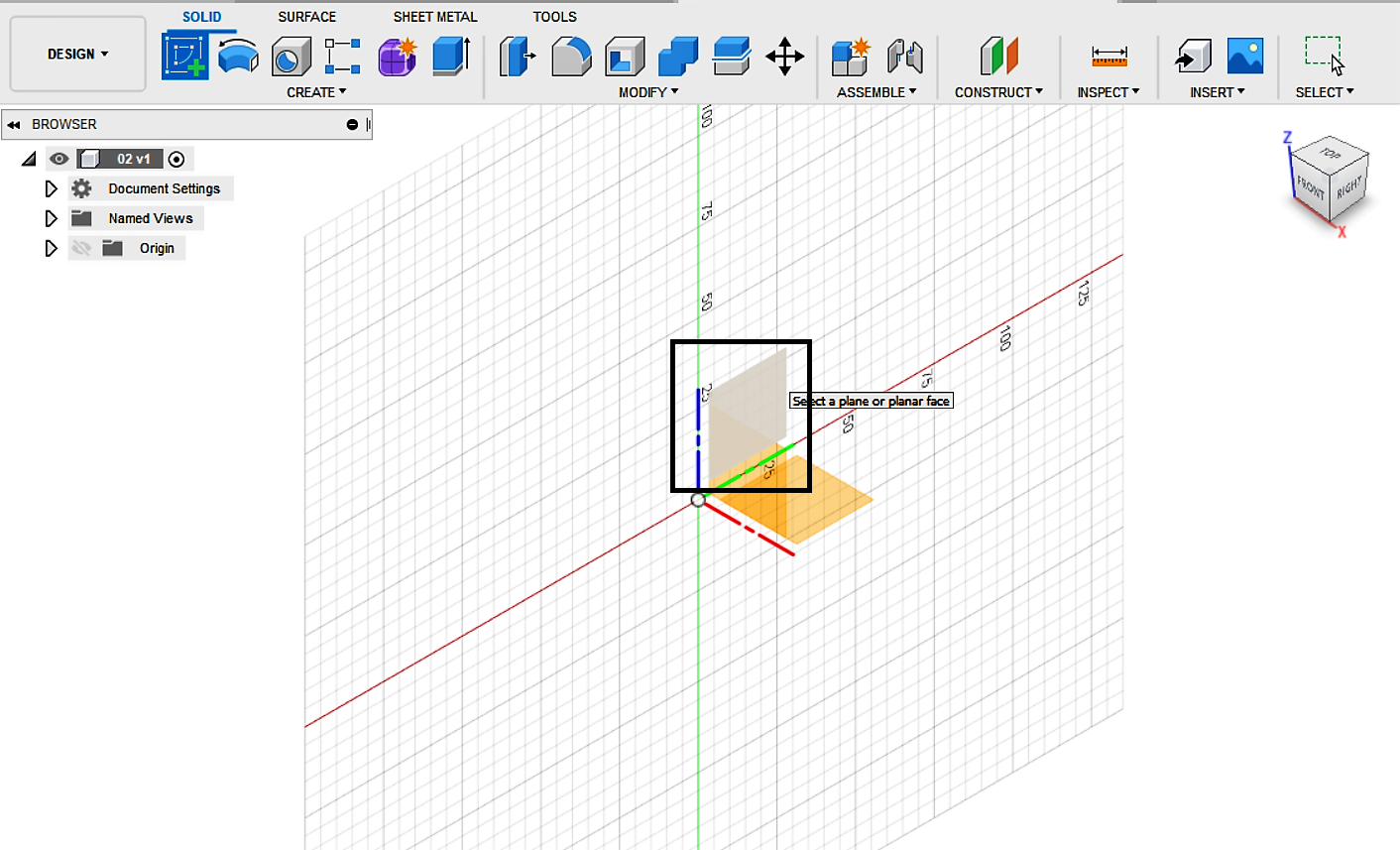
Task: Open the SELECT dropdown menu
Action: [1325, 92]
